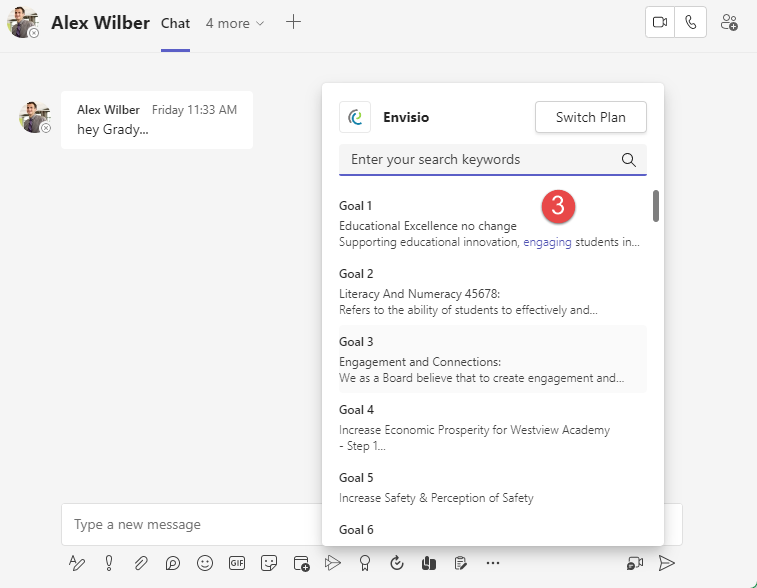Select Goal 3 Engagement and Connections
Image resolution: width=757 pixels, height=588 pixels.
pos(492,360)
